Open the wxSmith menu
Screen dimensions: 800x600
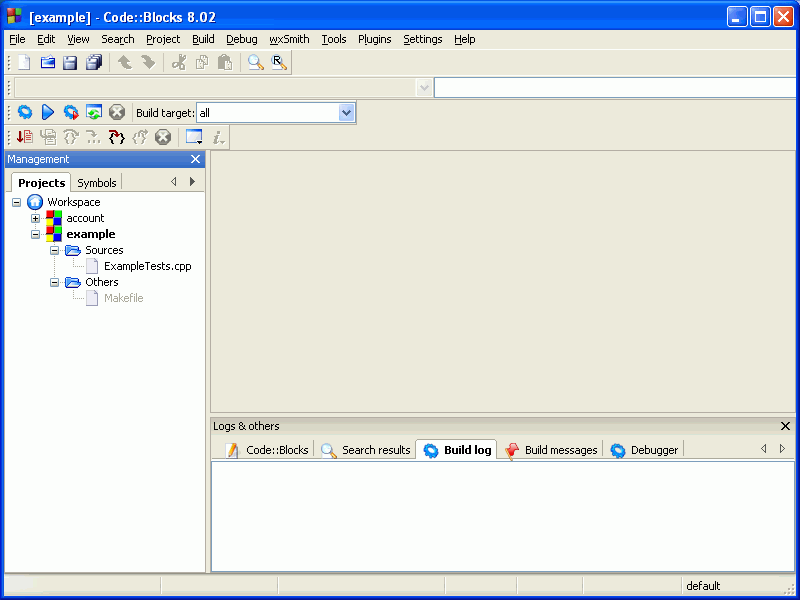pos(289,39)
